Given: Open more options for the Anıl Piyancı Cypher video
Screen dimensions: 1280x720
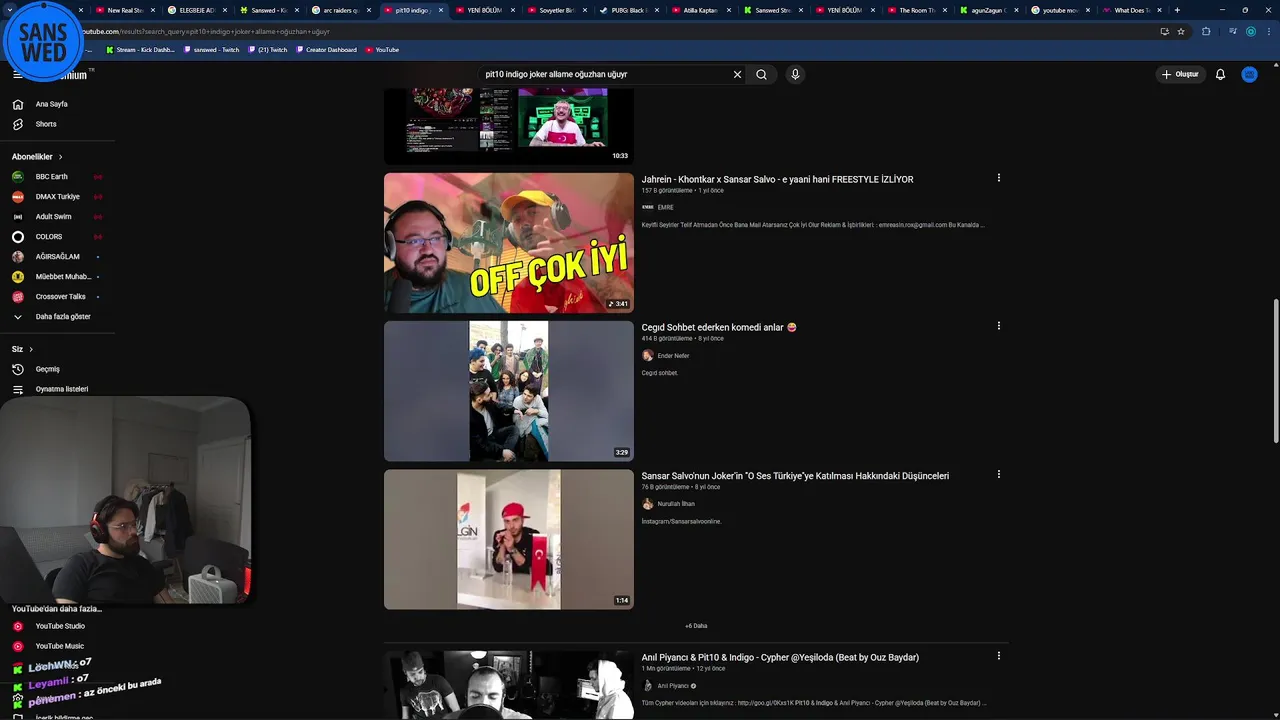Looking at the screenshot, I should 998,656.
